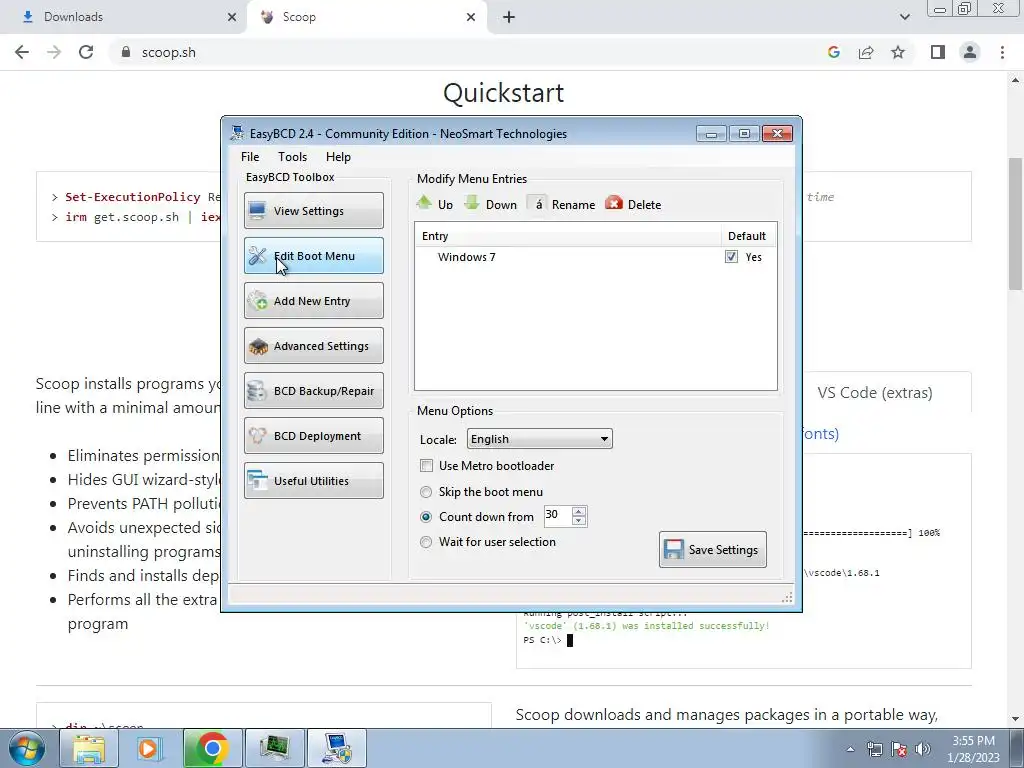
Task: Show hidden tray icons arrow
Action: (850, 749)
